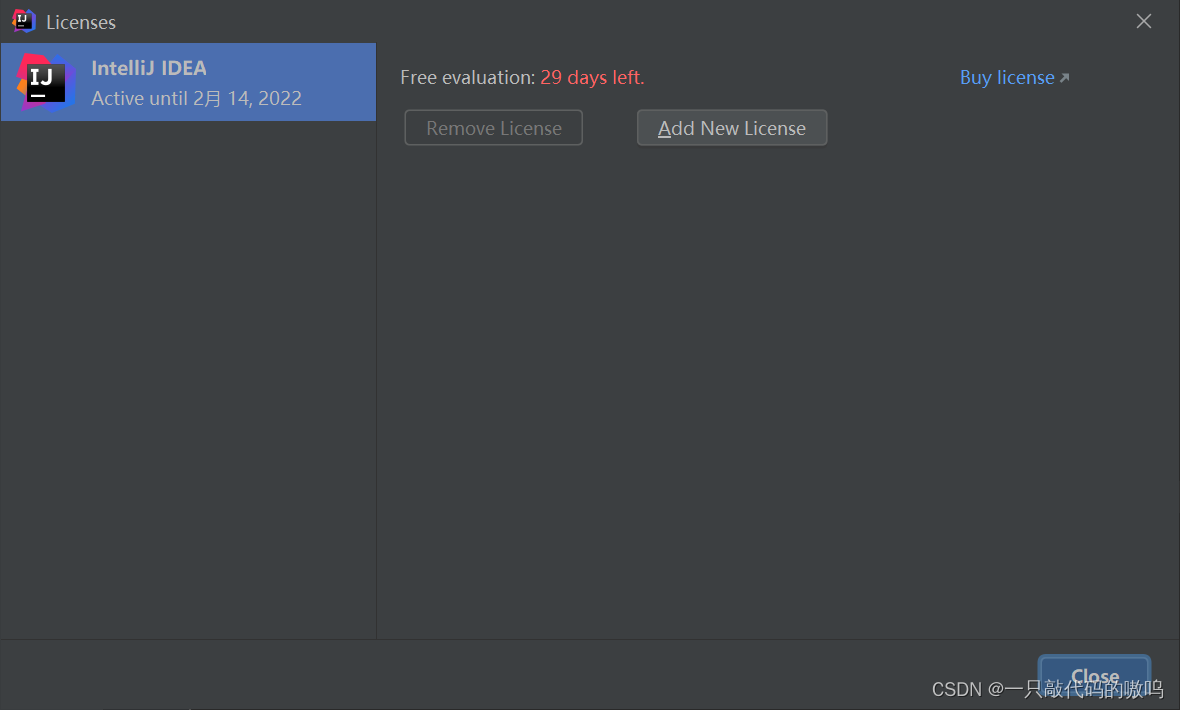Click the '29 days left.' text
The height and width of the screenshot is (710, 1180).
(x=592, y=78)
